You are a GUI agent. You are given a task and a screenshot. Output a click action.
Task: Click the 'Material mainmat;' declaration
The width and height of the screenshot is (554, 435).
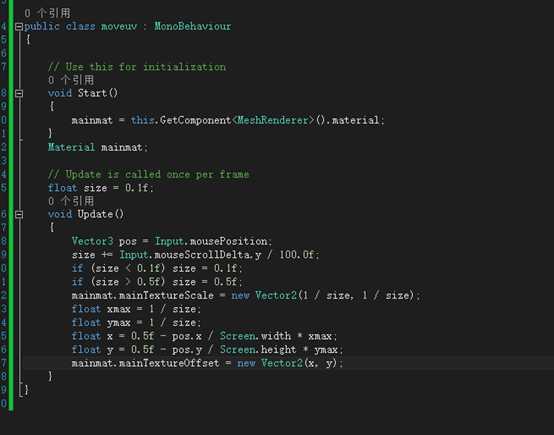[x=98, y=147]
